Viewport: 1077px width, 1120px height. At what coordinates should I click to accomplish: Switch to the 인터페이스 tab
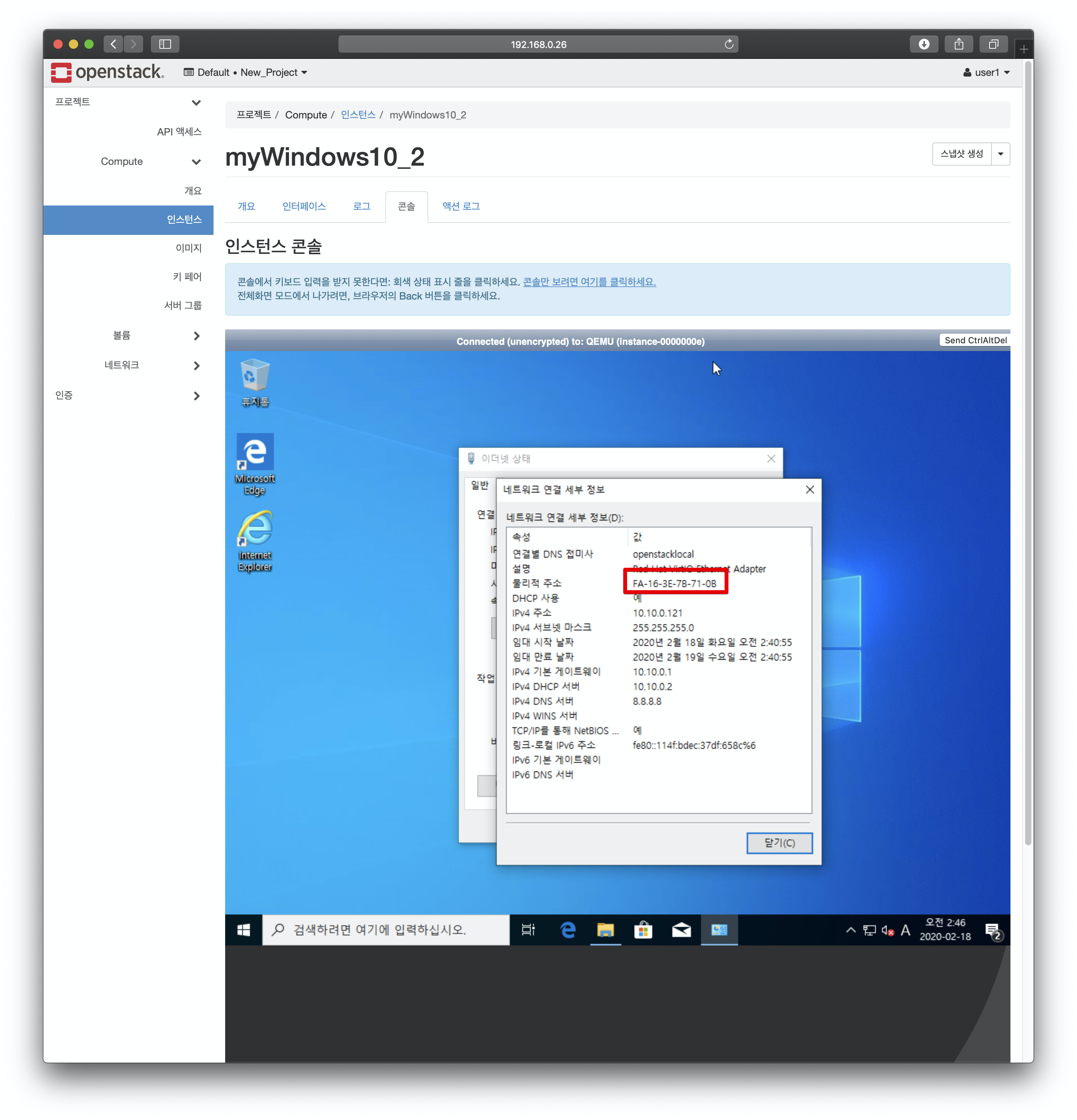click(304, 206)
